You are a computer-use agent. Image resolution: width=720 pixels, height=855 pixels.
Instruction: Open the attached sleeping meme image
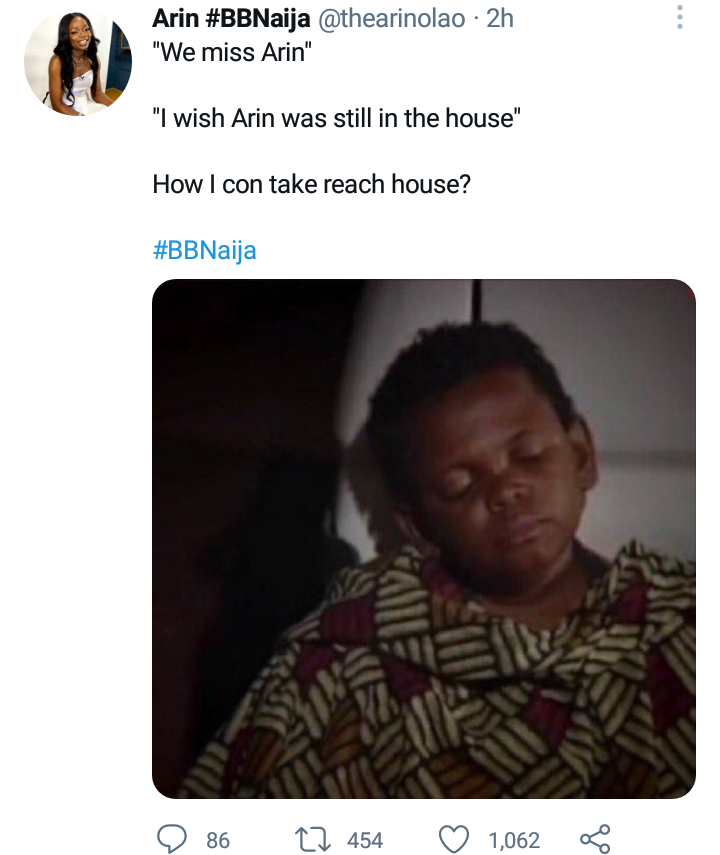click(x=424, y=539)
